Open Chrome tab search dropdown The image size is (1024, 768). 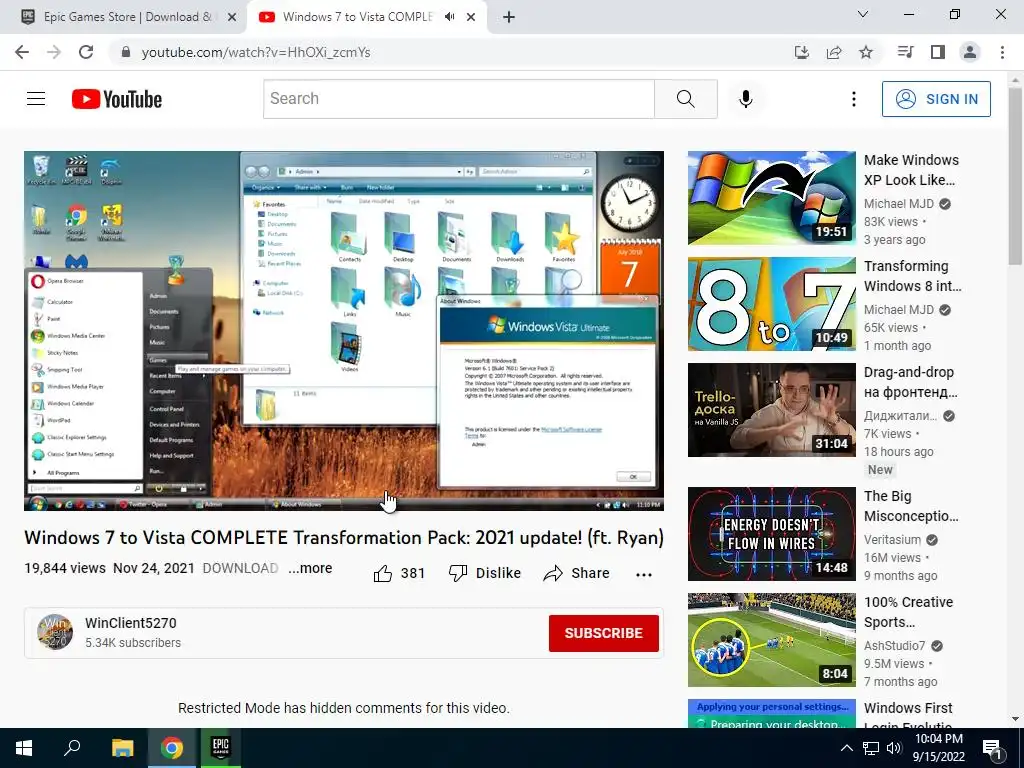(863, 14)
